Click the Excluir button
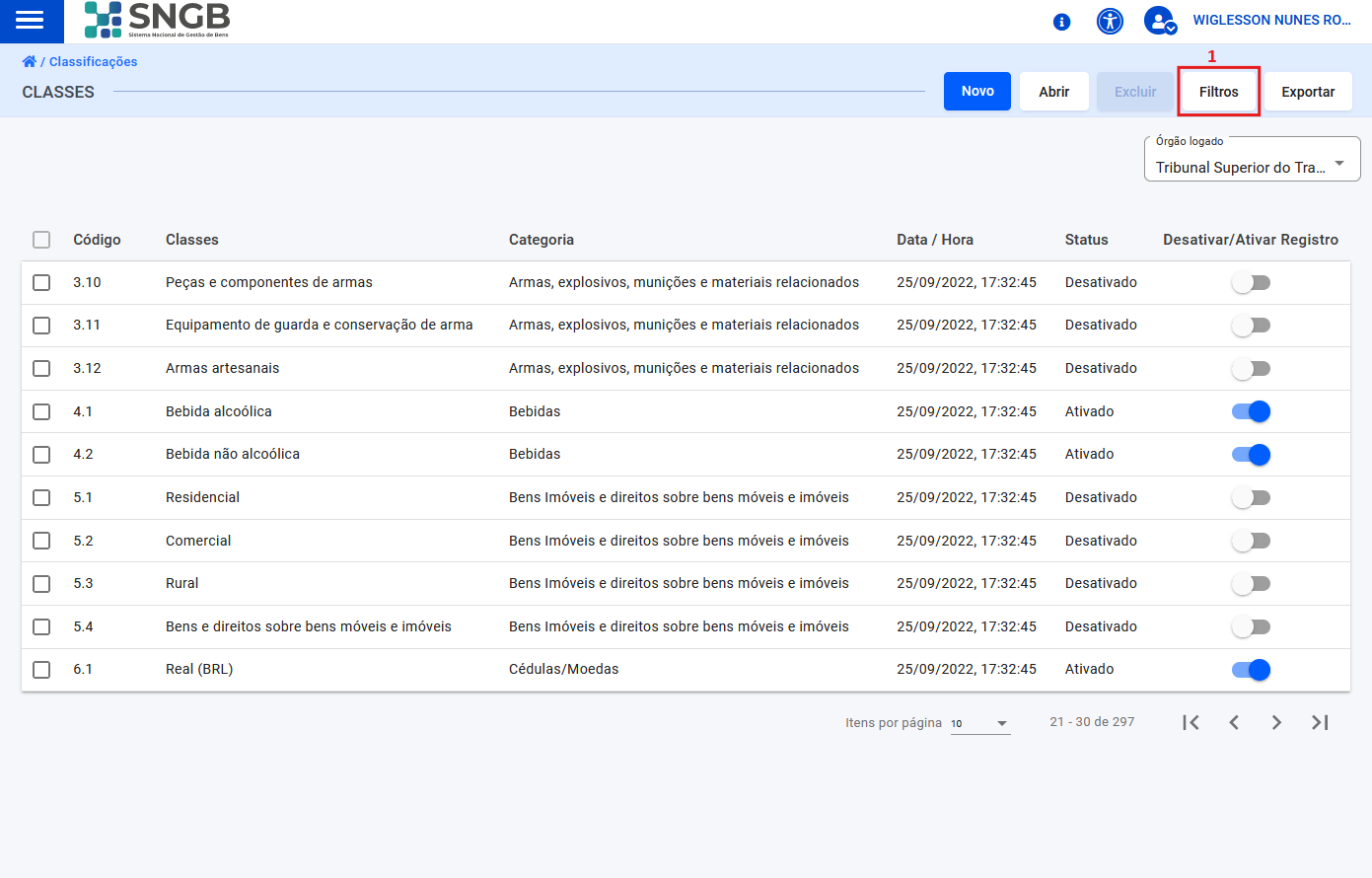 [1135, 92]
